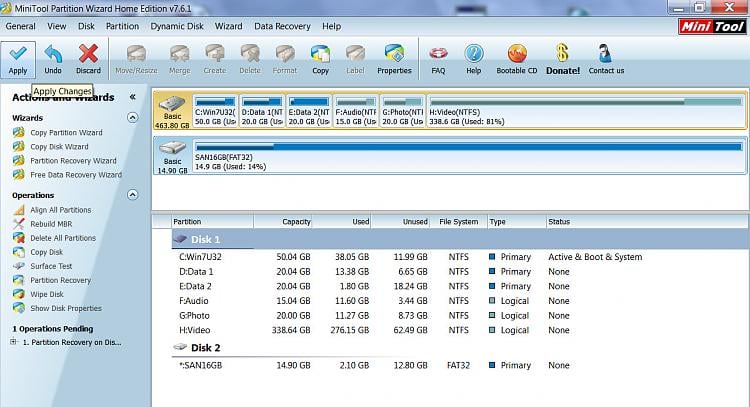Select E:Data 2 row in partition list

460,286
